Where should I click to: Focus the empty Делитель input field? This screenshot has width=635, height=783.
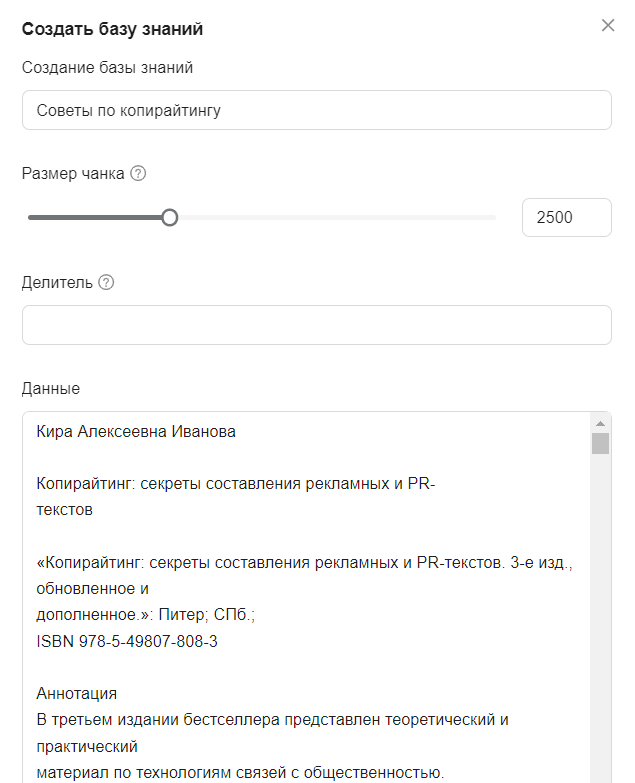click(x=316, y=325)
